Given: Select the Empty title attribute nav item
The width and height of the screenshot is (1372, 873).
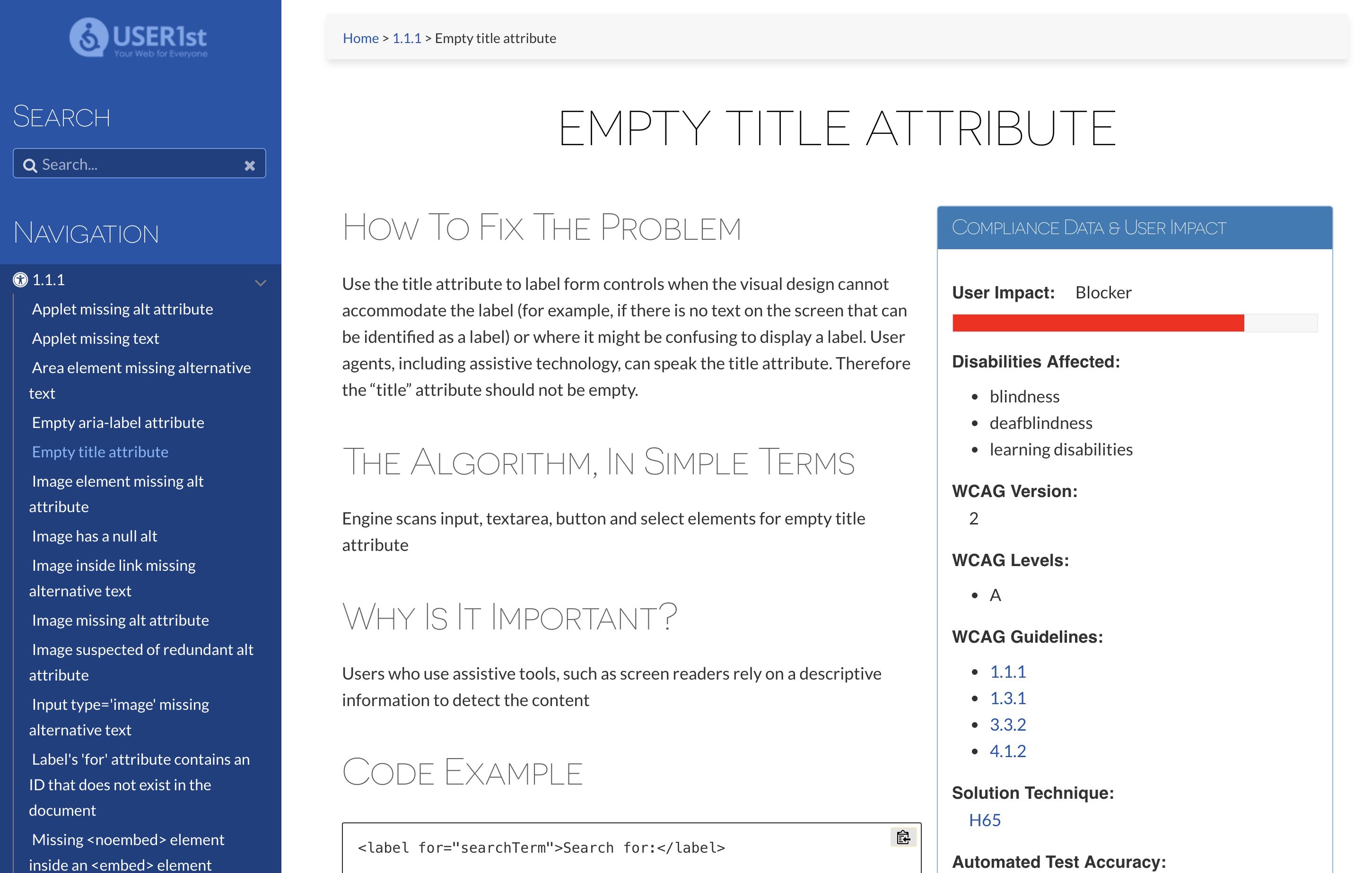Looking at the screenshot, I should point(100,452).
